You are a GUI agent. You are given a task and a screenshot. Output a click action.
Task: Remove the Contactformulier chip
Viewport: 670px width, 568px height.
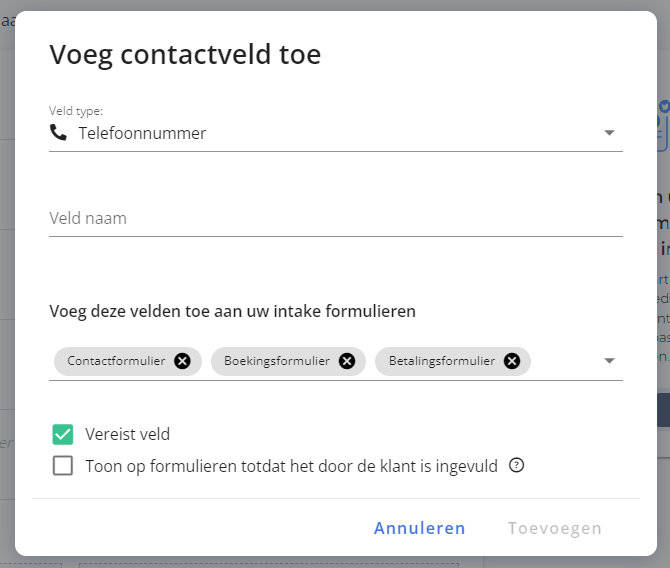pyautogui.click(x=182, y=361)
